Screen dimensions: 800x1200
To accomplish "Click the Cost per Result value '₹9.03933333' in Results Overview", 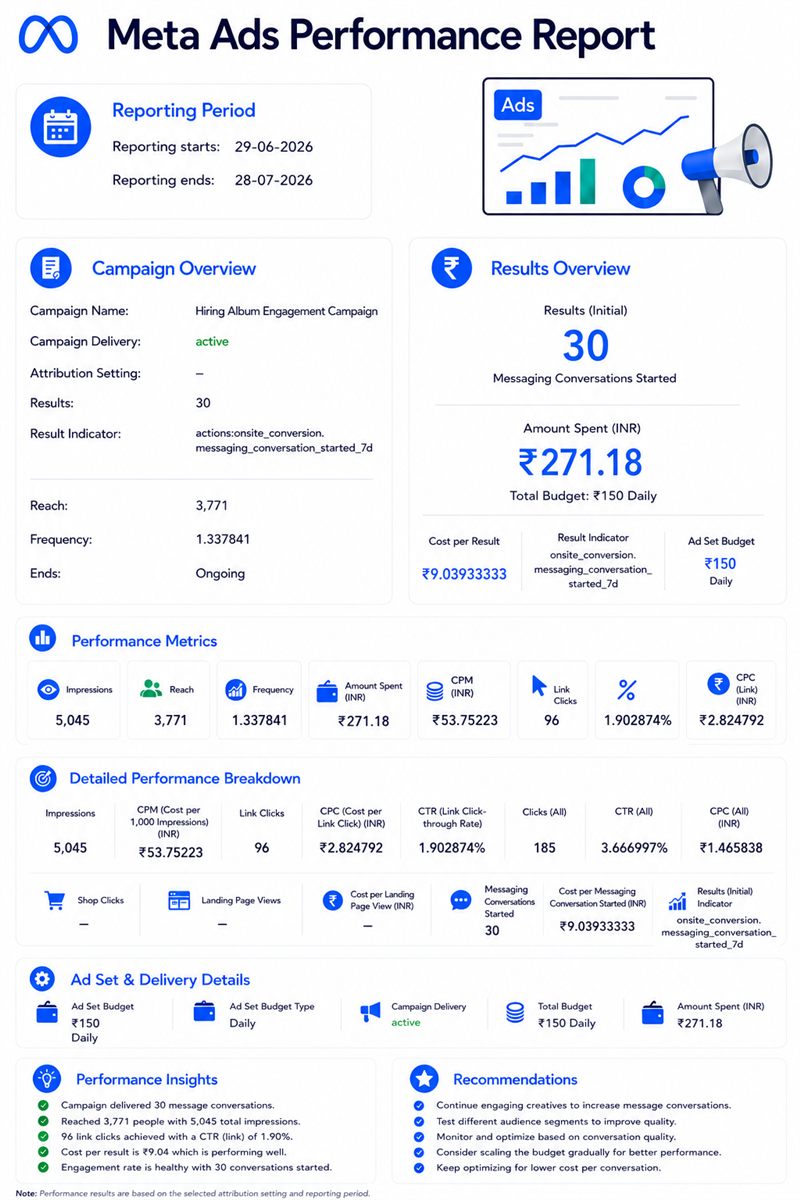I will pyautogui.click(x=464, y=574).
